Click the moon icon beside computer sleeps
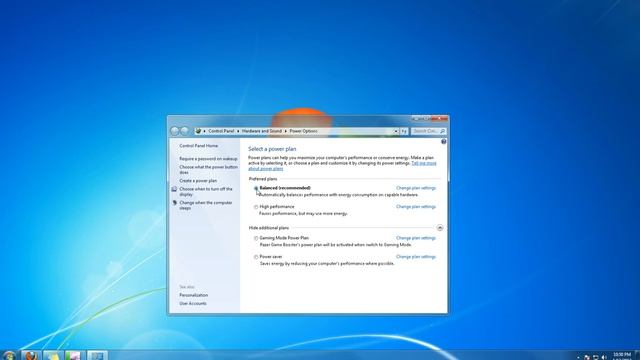This screenshot has height=360, width=640. [x=174, y=203]
